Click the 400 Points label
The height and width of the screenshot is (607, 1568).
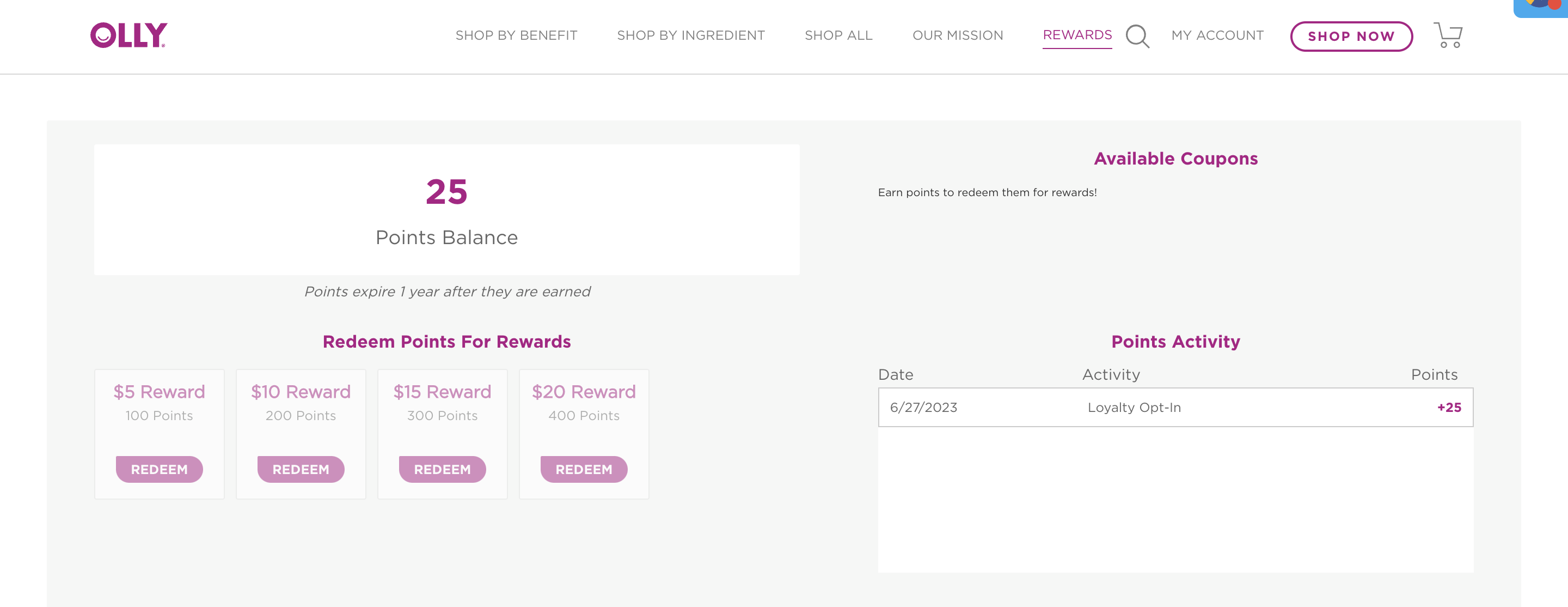(x=584, y=416)
